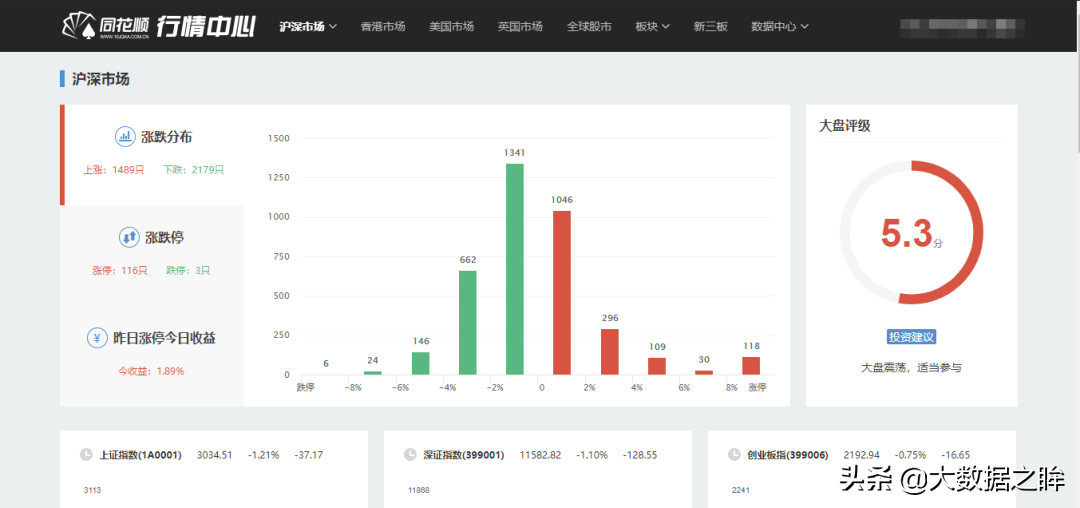
Task: Go to the 全球股市 page
Action: (x=589, y=26)
